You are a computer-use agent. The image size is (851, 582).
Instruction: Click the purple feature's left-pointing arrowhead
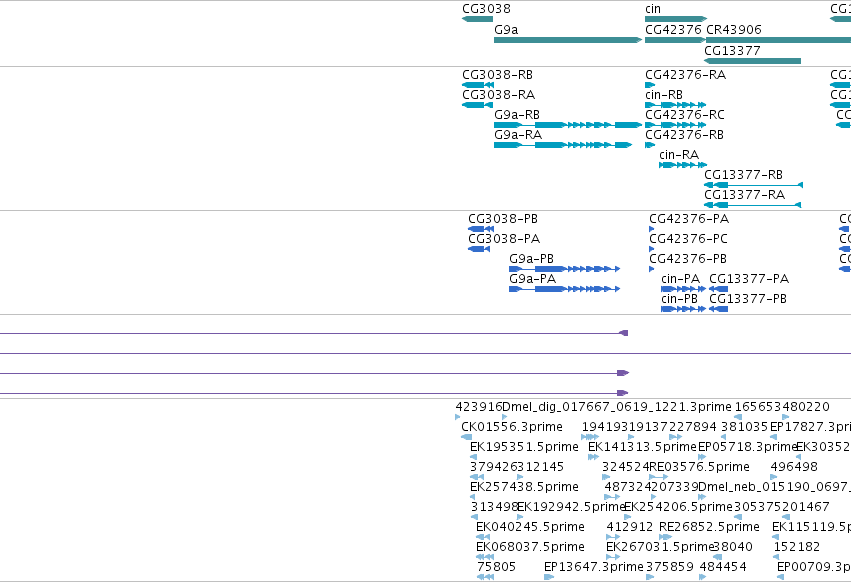[624, 333]
